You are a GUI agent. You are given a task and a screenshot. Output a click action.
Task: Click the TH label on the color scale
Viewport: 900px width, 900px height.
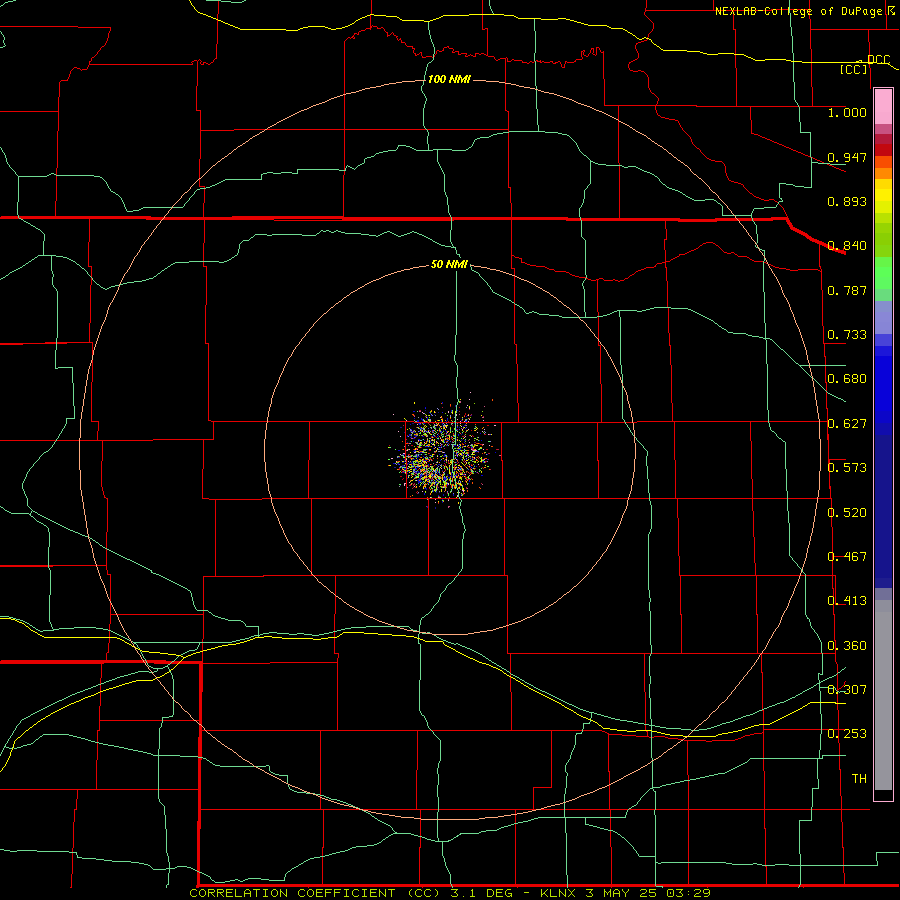click(x=859, y=779)
